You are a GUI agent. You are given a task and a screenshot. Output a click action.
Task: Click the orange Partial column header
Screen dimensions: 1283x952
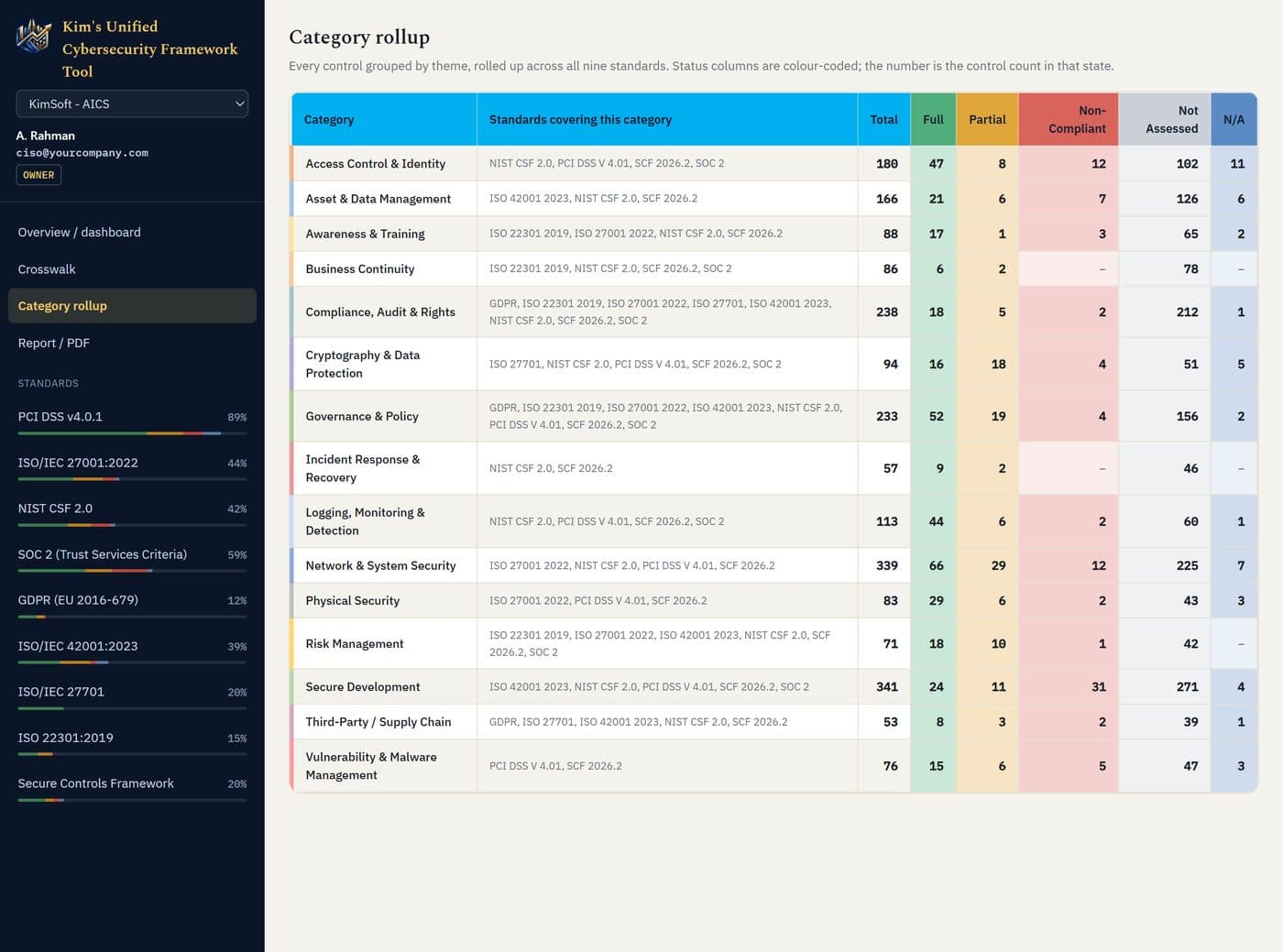click(987, 119)
